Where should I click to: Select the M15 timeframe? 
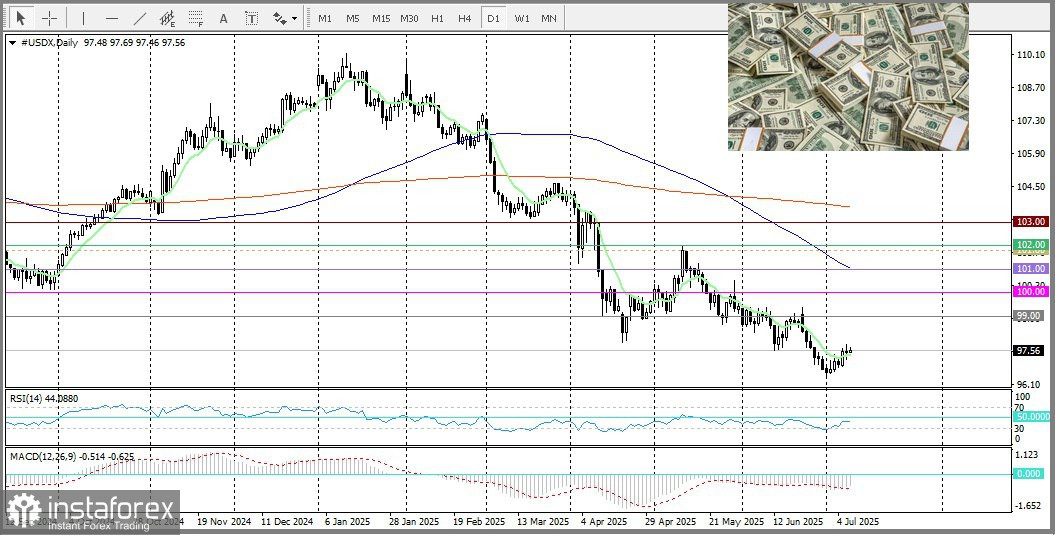click(380, 18)
